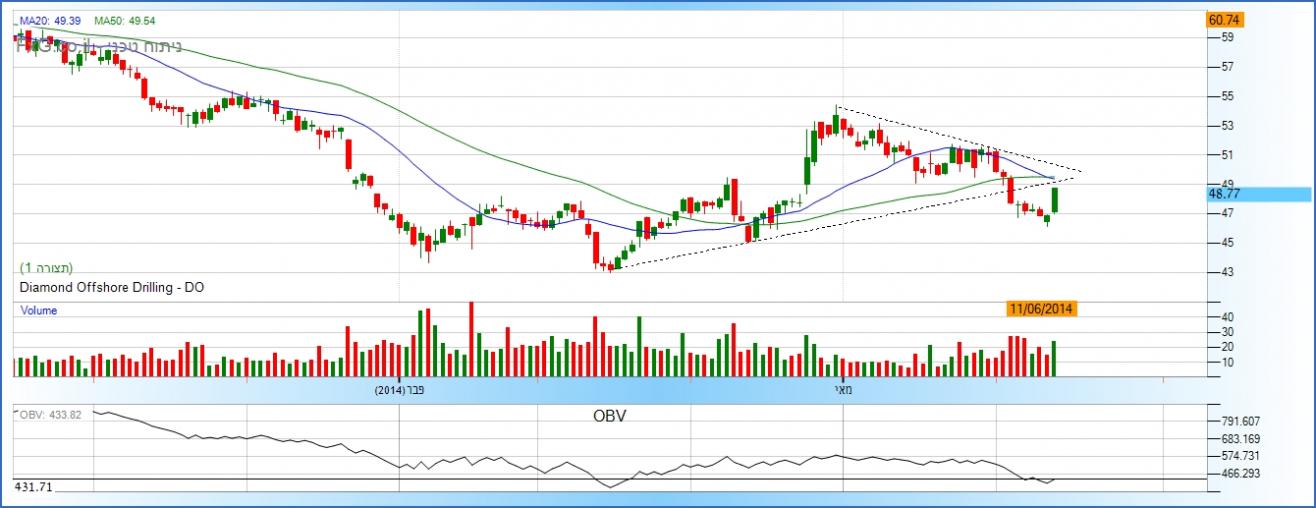1316x508 pixels.
Task: Click the Volume panel label
Action: coord(39,311)
